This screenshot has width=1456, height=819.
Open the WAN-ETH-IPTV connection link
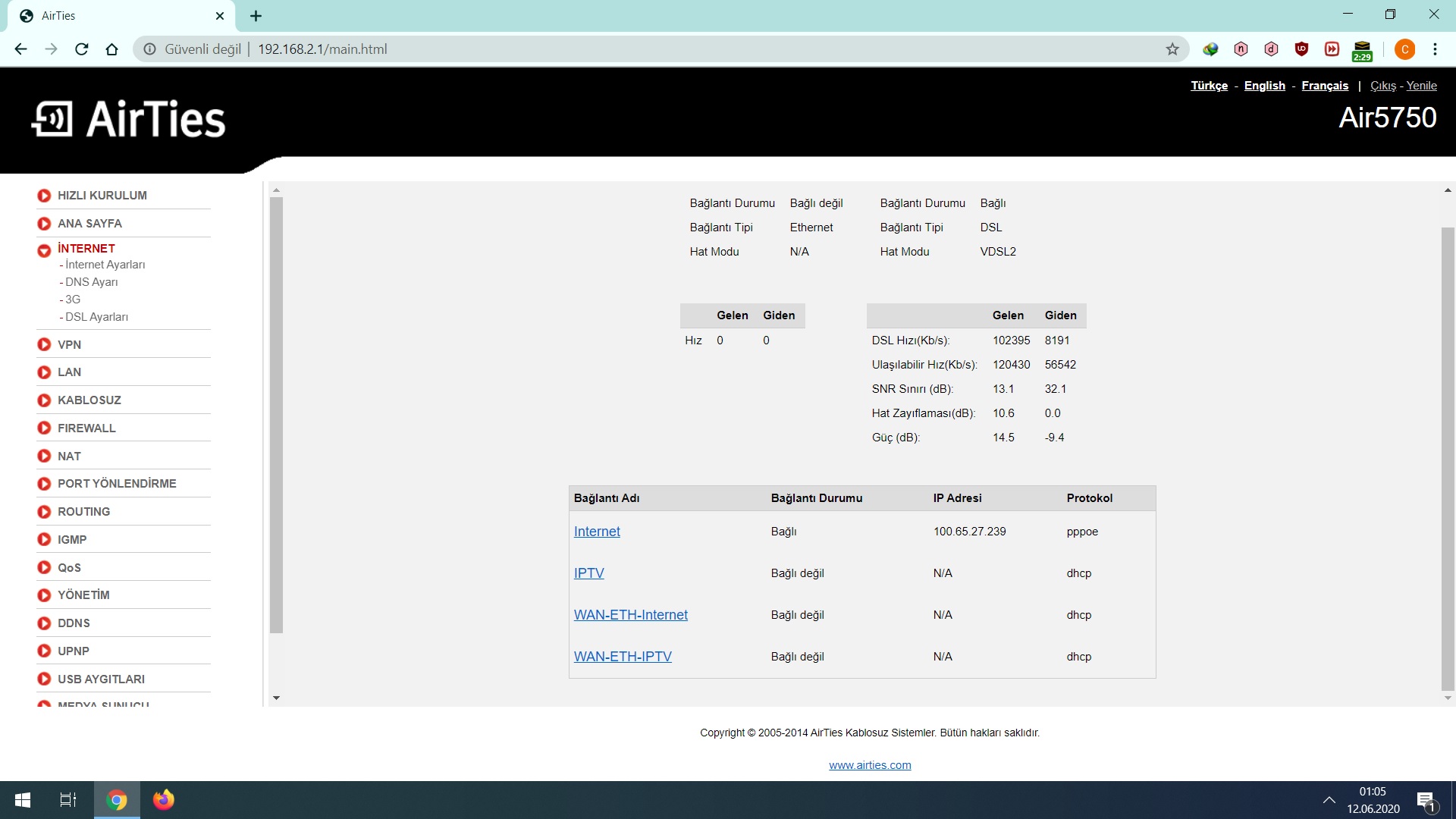click(x=623, y=657)
